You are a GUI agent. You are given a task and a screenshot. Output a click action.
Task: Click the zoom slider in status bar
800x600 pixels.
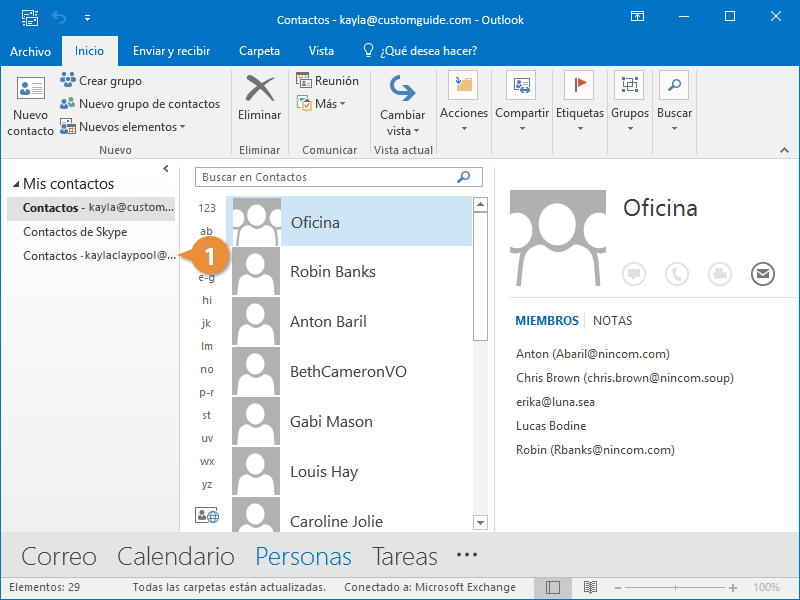[x=675, y=587]
